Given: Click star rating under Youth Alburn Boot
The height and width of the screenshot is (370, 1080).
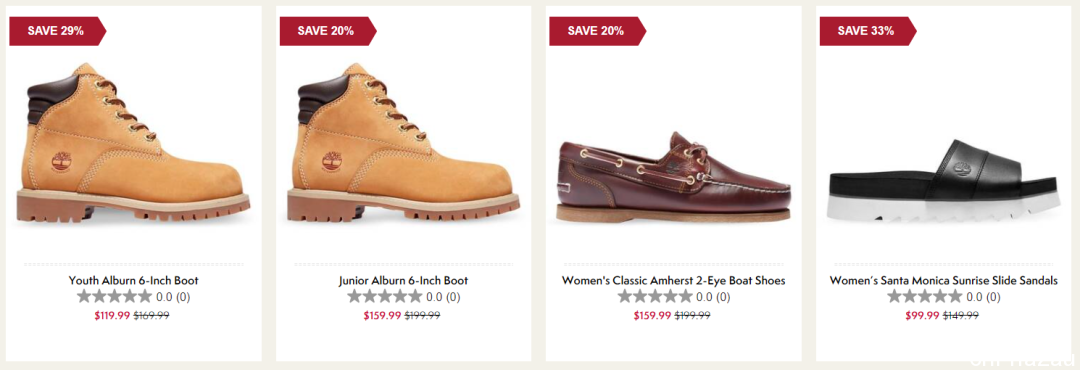Looking at the screenshot, I should click(x=114, y=297).
